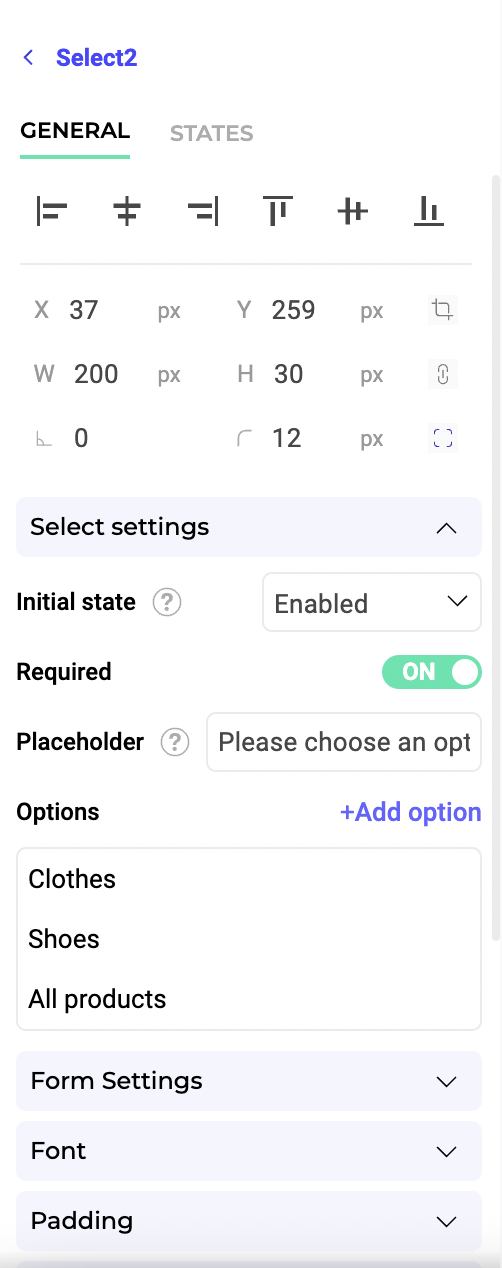Expand the Form Settings section

click(x=249, y=1081)
